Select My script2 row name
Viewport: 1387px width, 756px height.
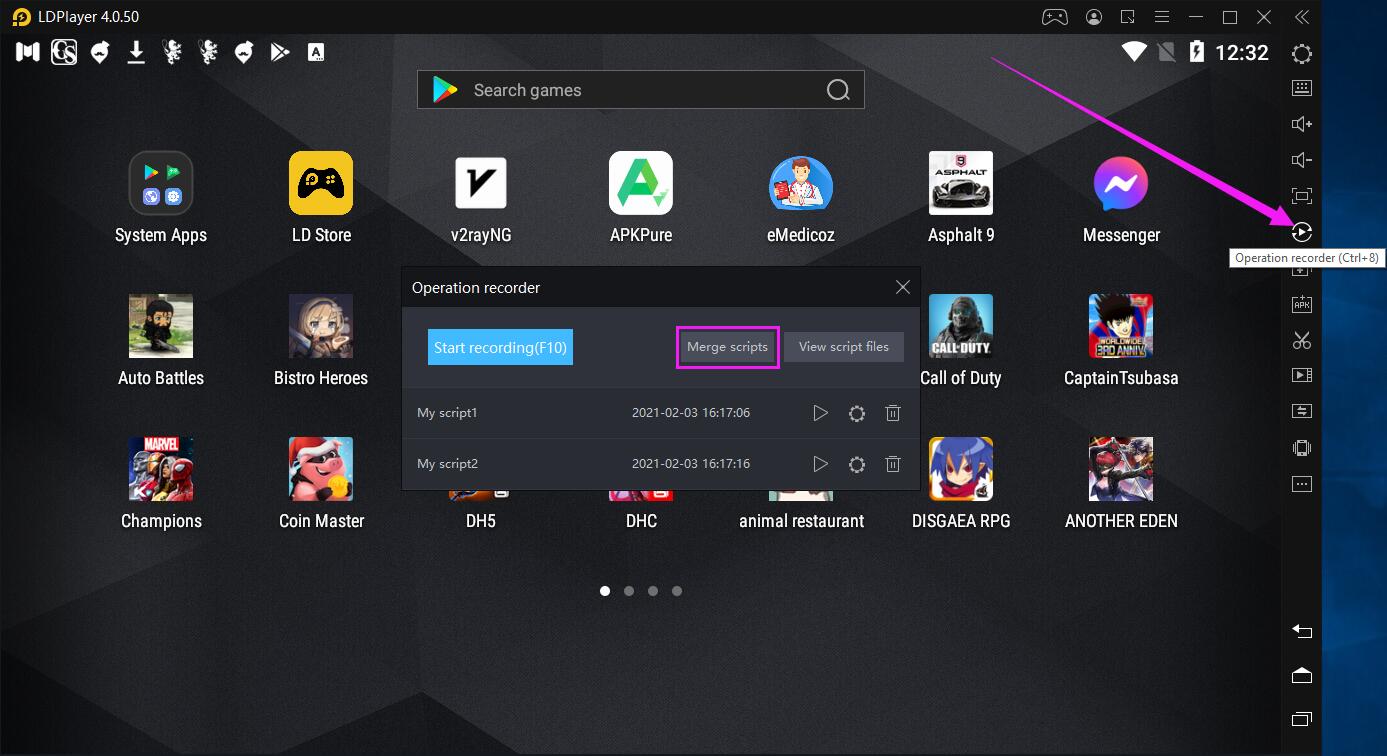447,464
